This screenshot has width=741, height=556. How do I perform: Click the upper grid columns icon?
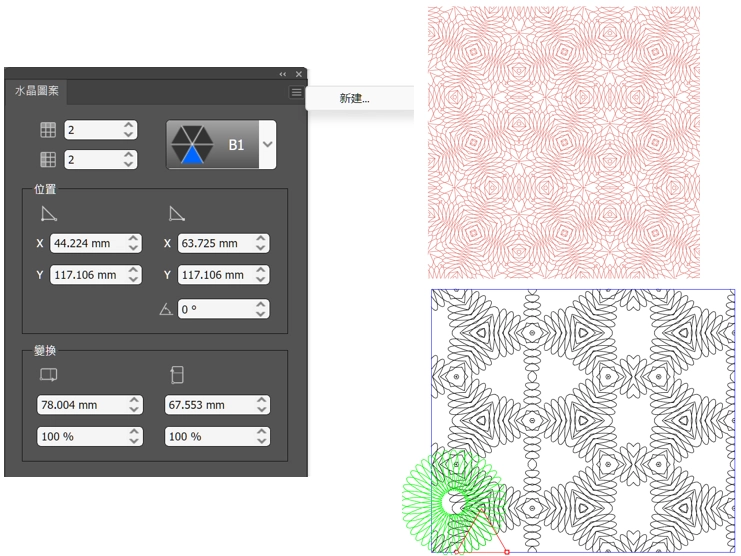point(48,130)
